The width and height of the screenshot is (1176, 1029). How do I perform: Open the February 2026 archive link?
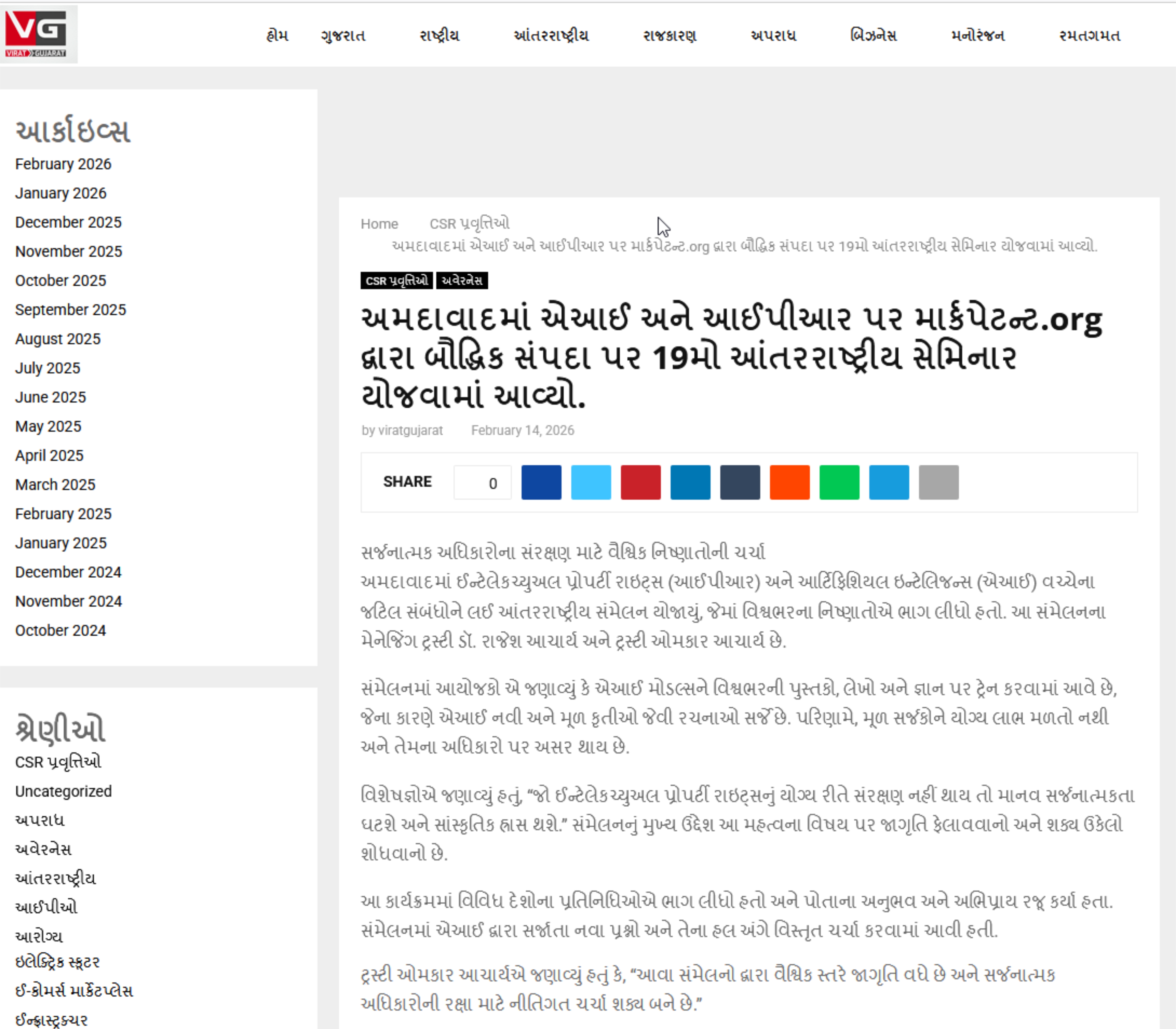point(63,164)
